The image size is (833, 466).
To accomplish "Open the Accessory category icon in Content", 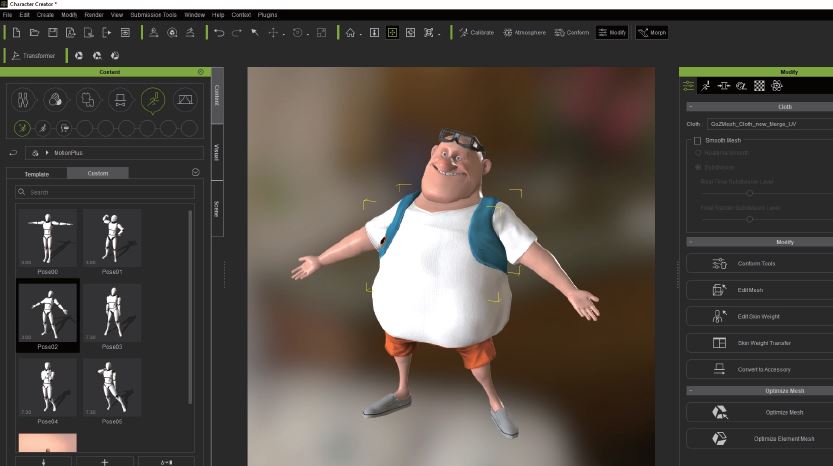I will click(120, 99).
